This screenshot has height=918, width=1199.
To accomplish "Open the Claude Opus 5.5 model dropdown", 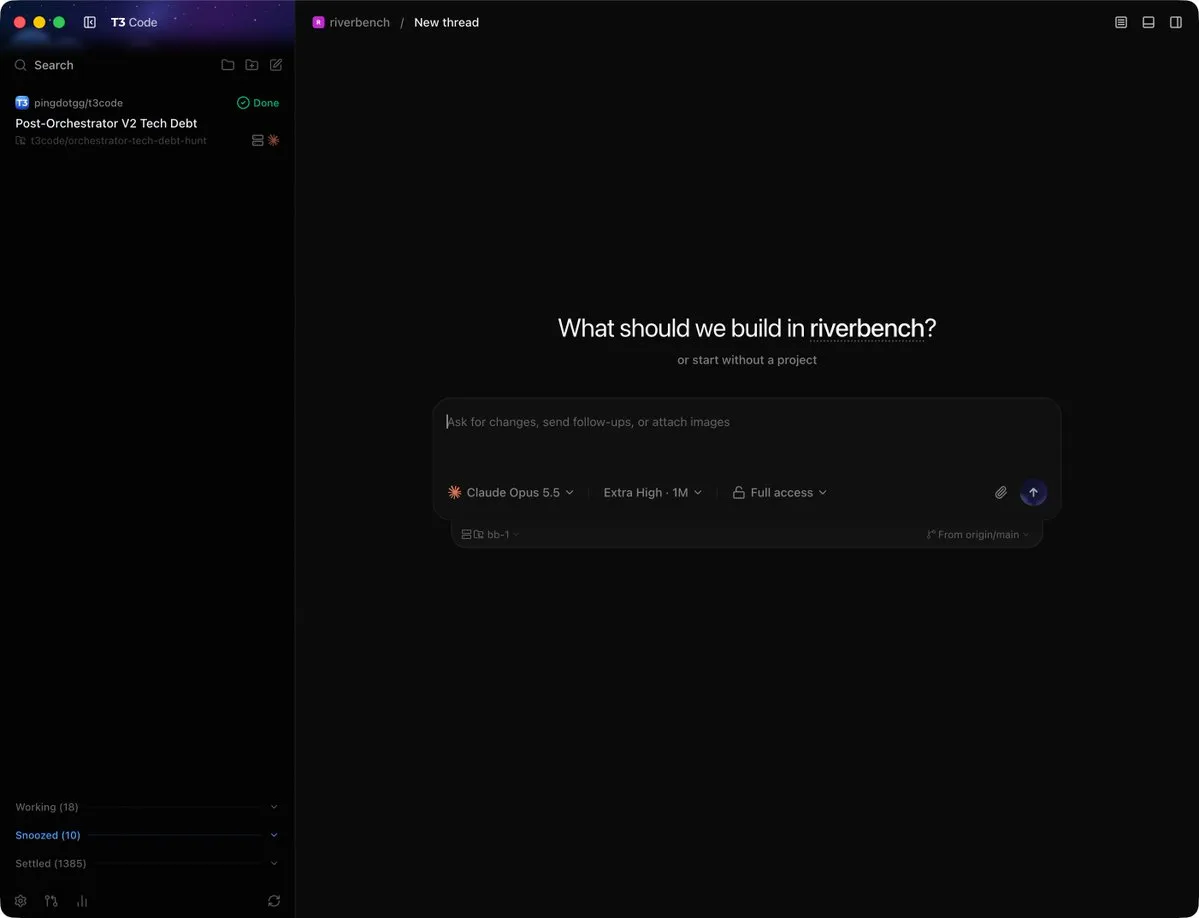I will coord(511,492).
